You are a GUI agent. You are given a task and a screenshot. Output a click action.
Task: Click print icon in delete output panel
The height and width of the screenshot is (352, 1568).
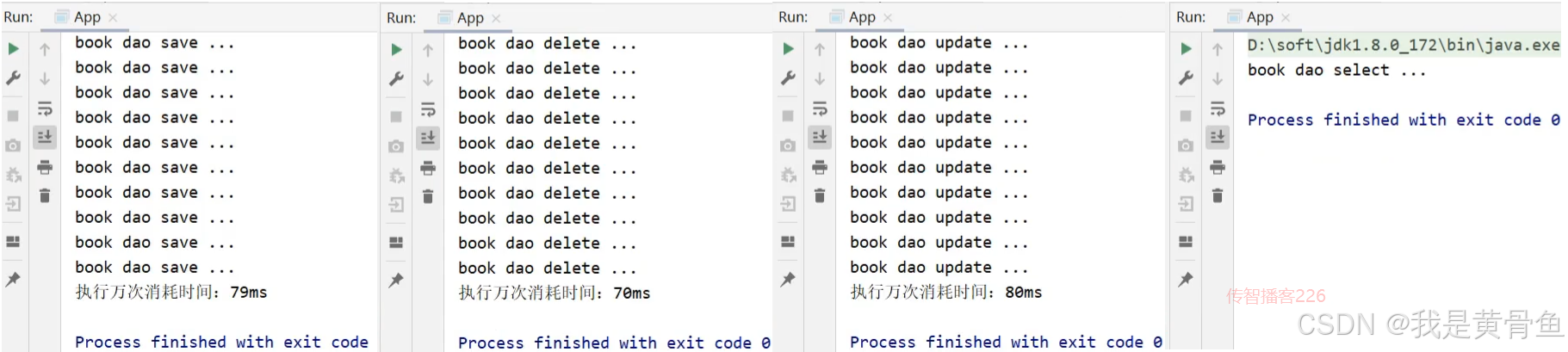pyautogui.click(x=428, y=168)
